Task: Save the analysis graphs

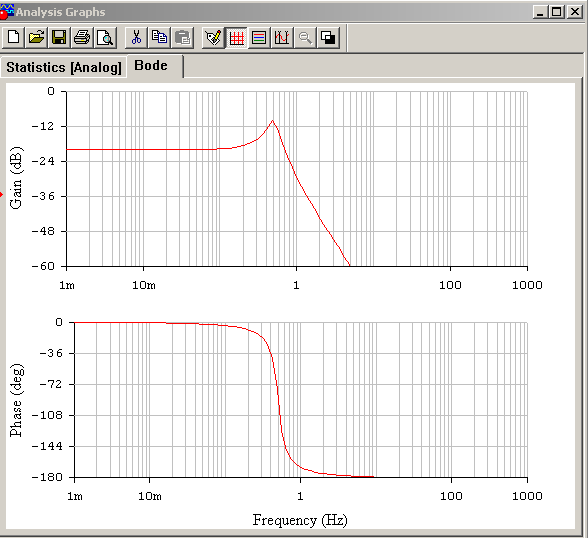Action: coord(59,37)
